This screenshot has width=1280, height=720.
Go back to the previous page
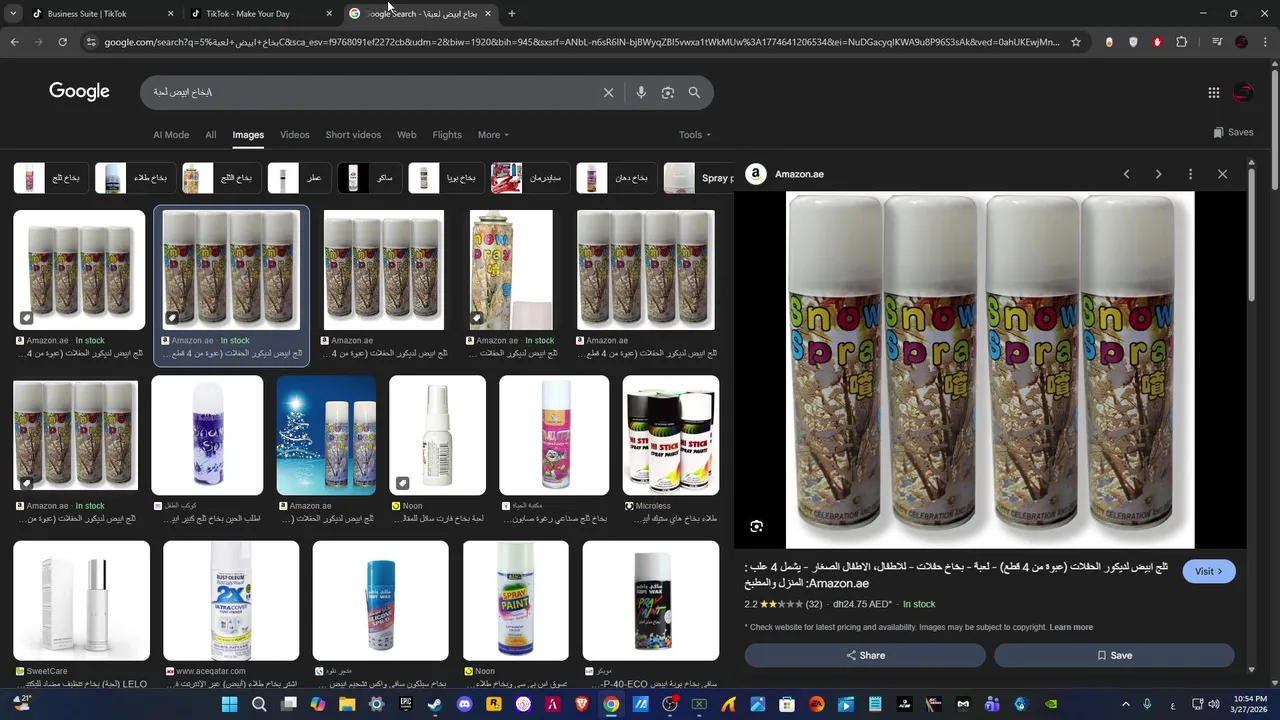[x=14, y=42]
